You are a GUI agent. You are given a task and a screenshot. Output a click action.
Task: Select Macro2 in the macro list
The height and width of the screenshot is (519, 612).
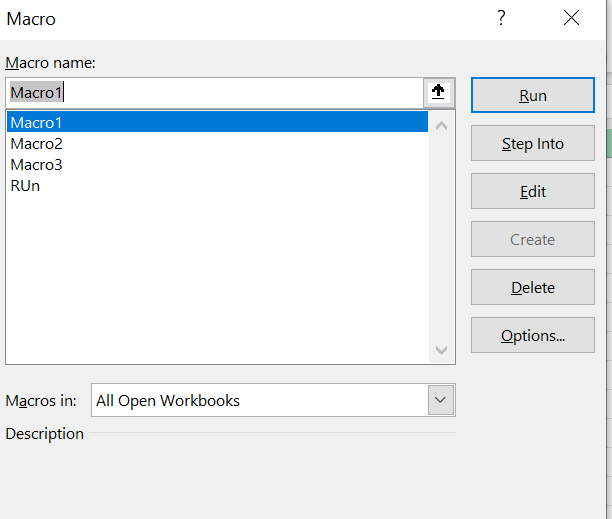pos(37,143)
